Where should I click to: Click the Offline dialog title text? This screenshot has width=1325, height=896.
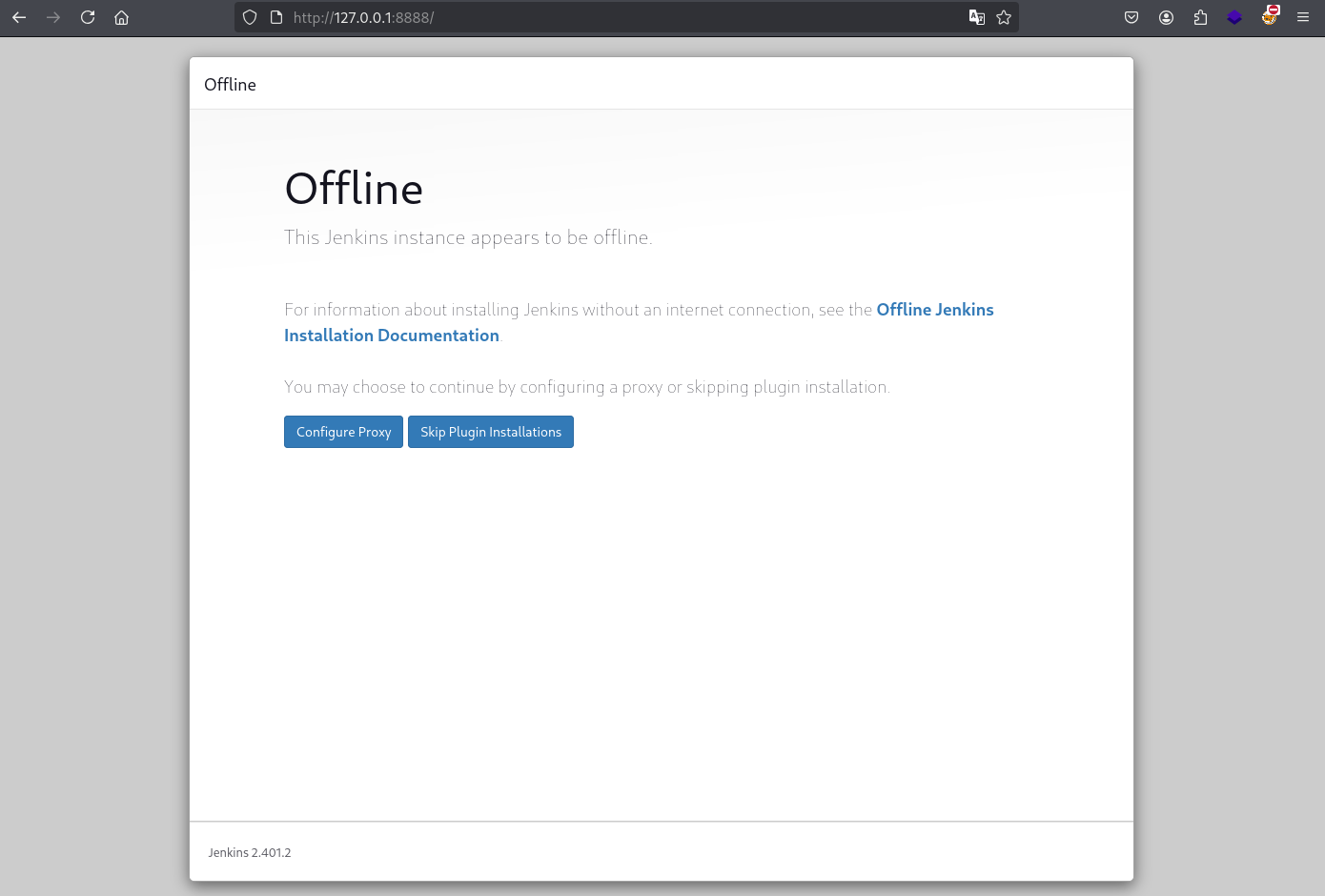point(230,84)
